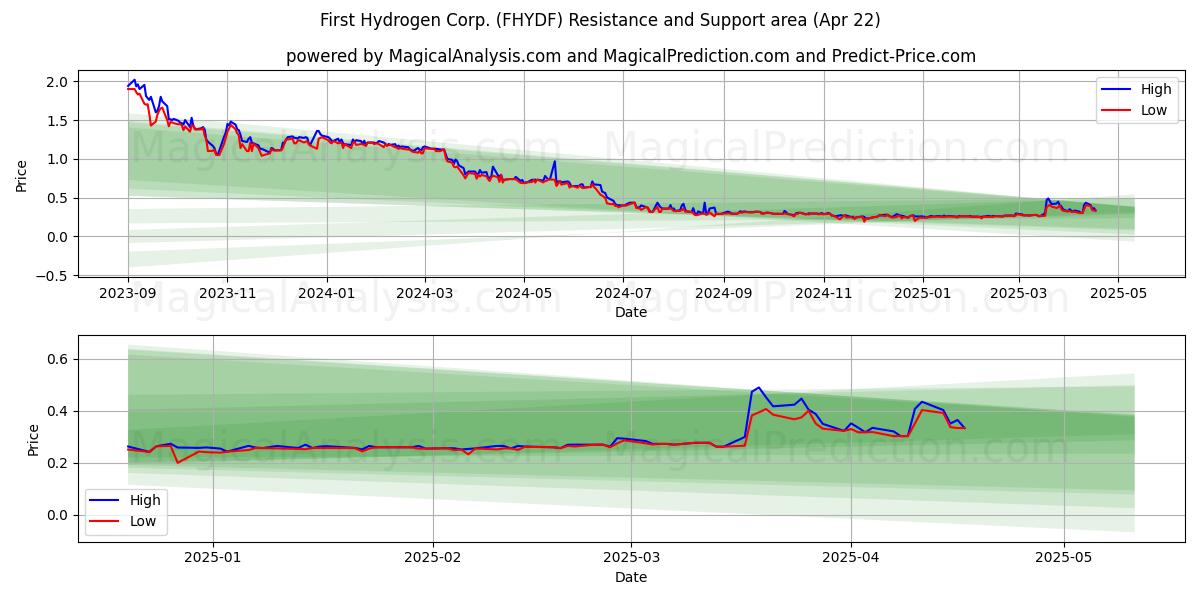Click the 'Price' axis label of the top chart
Image resolution: width=1200 pixels, height=600 pixels.
(x=21, y=176)
